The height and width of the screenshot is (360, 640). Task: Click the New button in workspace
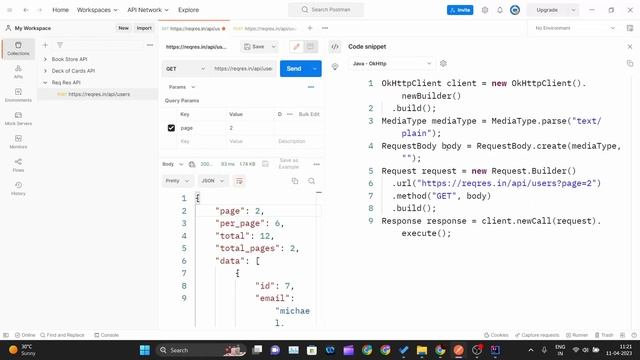[x=123, y=28]
